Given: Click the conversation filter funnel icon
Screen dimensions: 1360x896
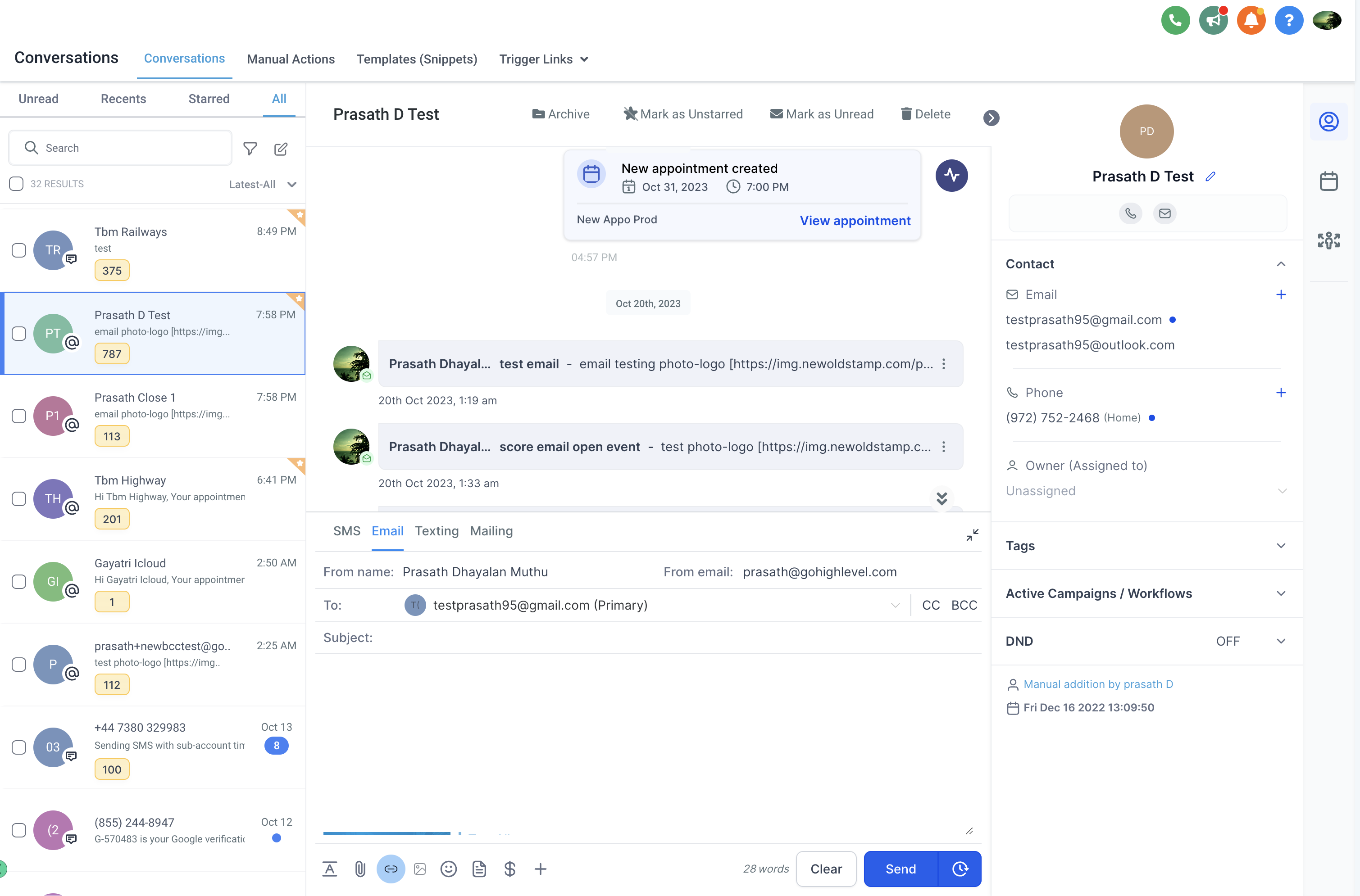Looking at the screenshot, I should (x=250, y=149).
